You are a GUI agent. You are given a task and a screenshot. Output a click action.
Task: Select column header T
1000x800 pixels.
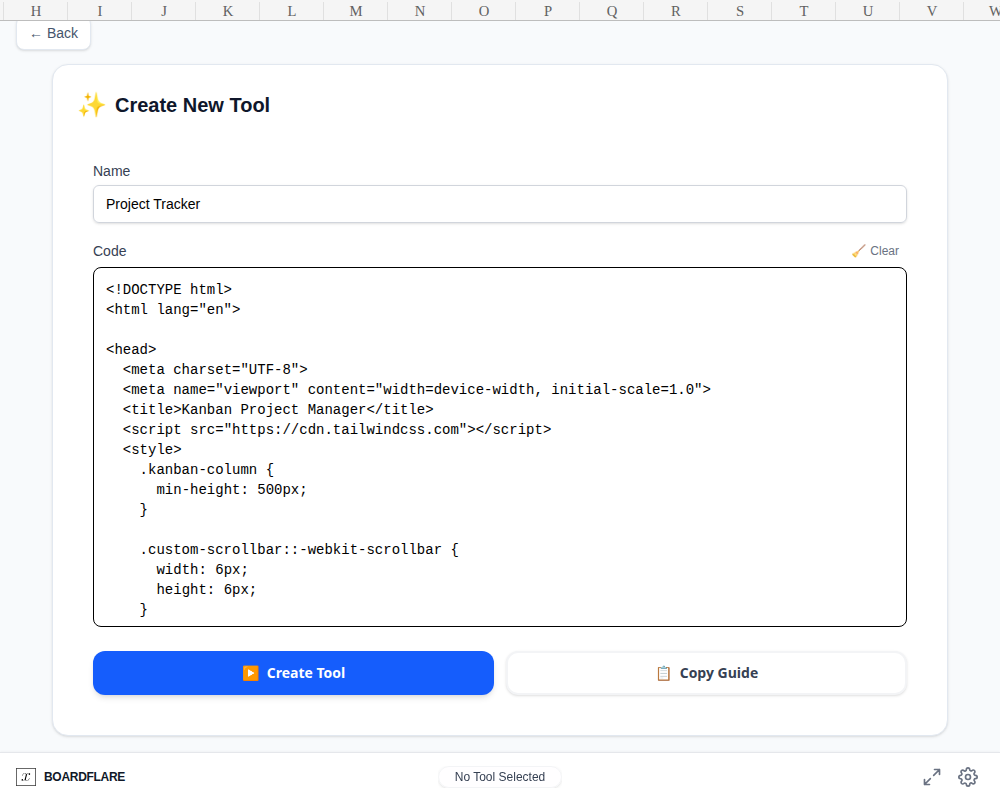click(804, 11)
